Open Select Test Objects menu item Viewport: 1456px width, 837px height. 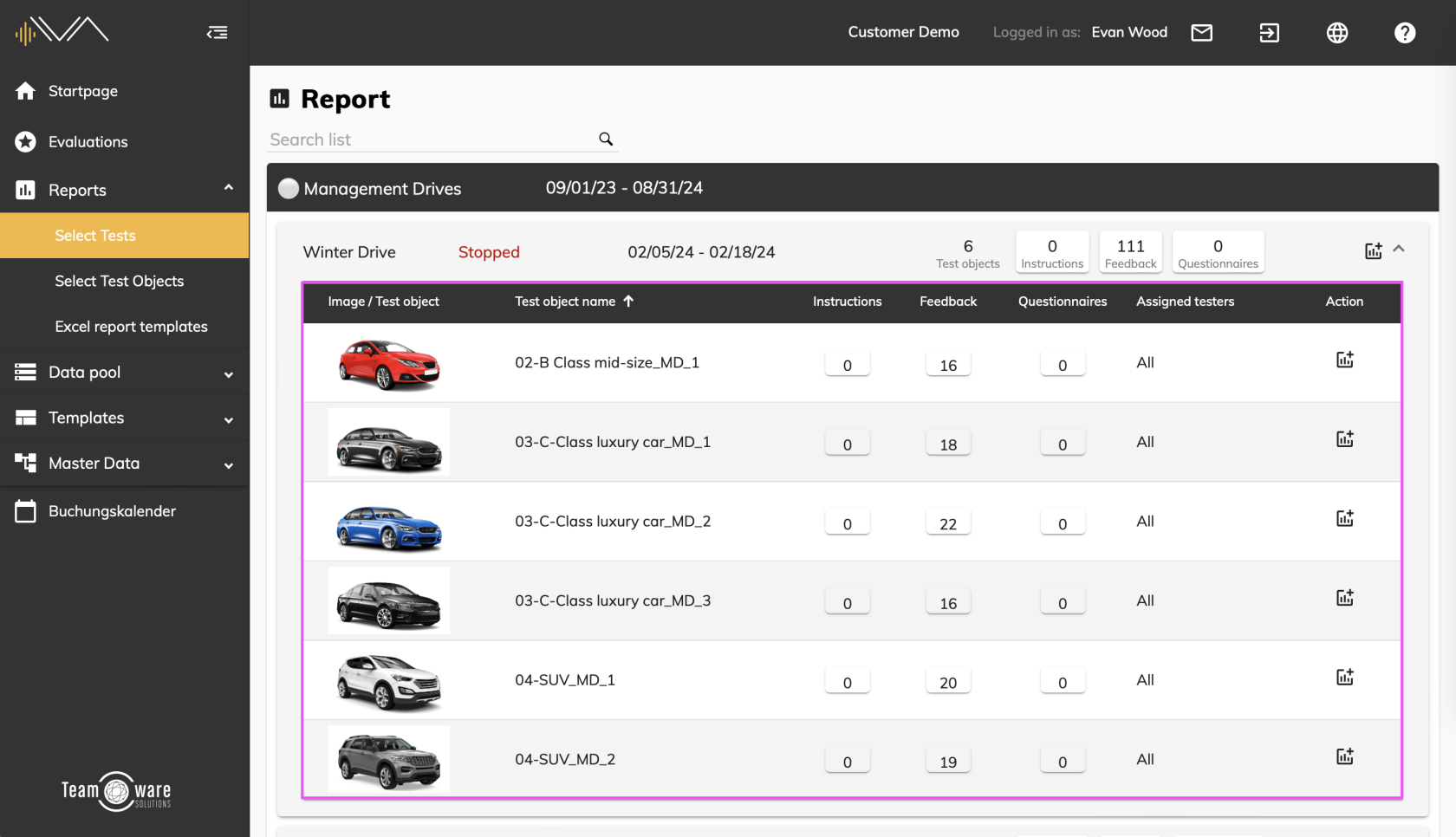point(125,281)
